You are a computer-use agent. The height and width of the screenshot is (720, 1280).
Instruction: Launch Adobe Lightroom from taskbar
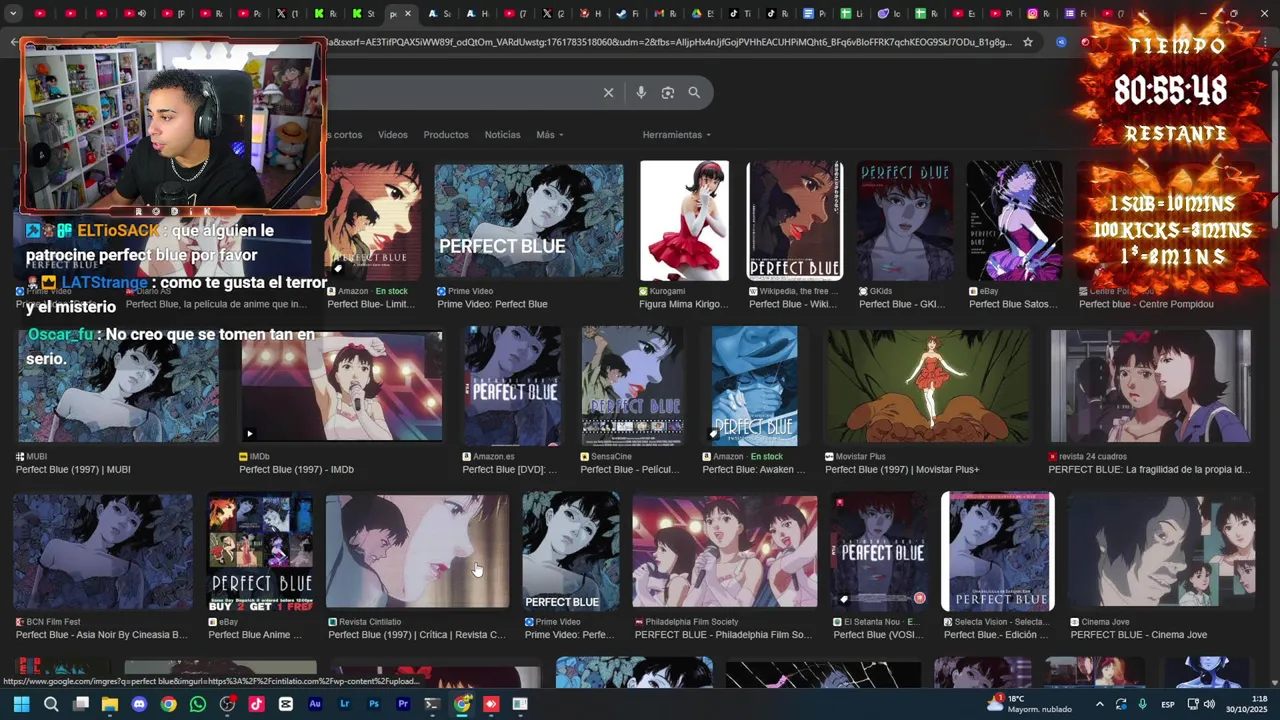pos(345,704)
